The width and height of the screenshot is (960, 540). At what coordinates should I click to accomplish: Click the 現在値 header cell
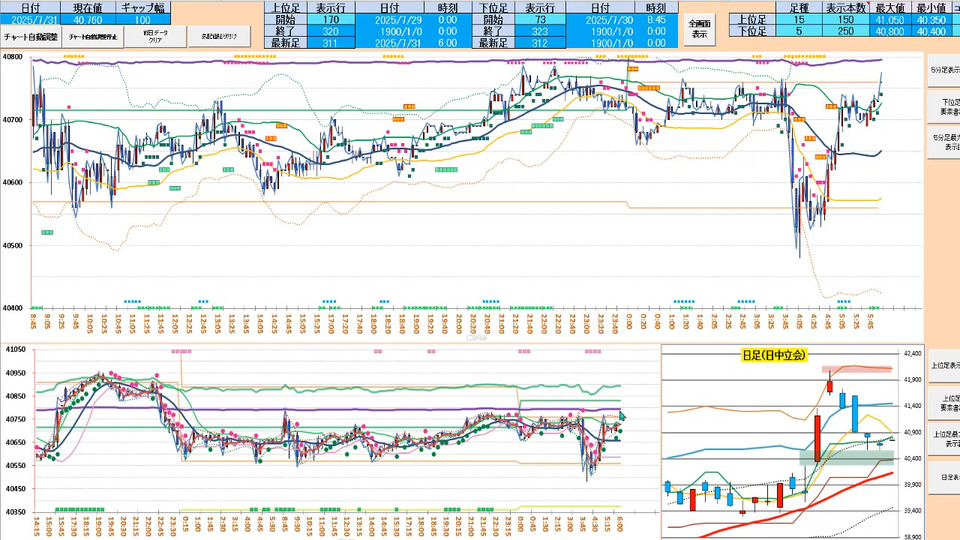(x=87, y=8)
